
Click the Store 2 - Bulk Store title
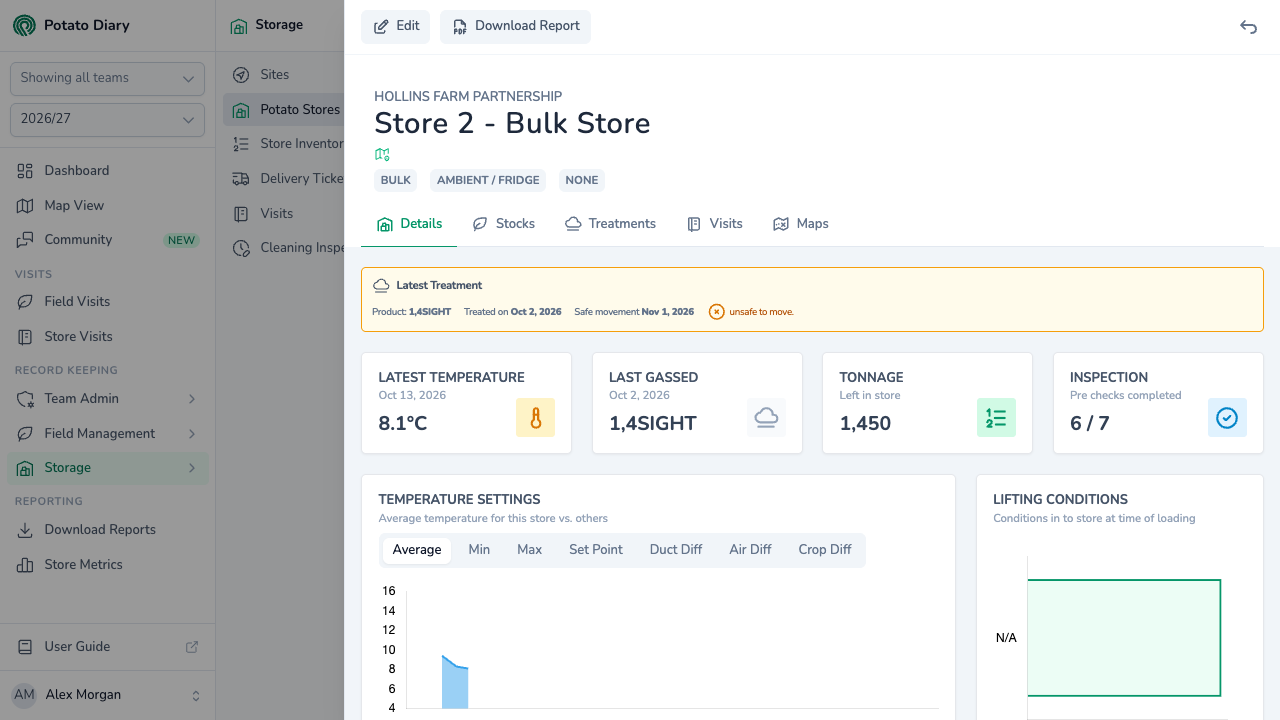coord(512,124)
